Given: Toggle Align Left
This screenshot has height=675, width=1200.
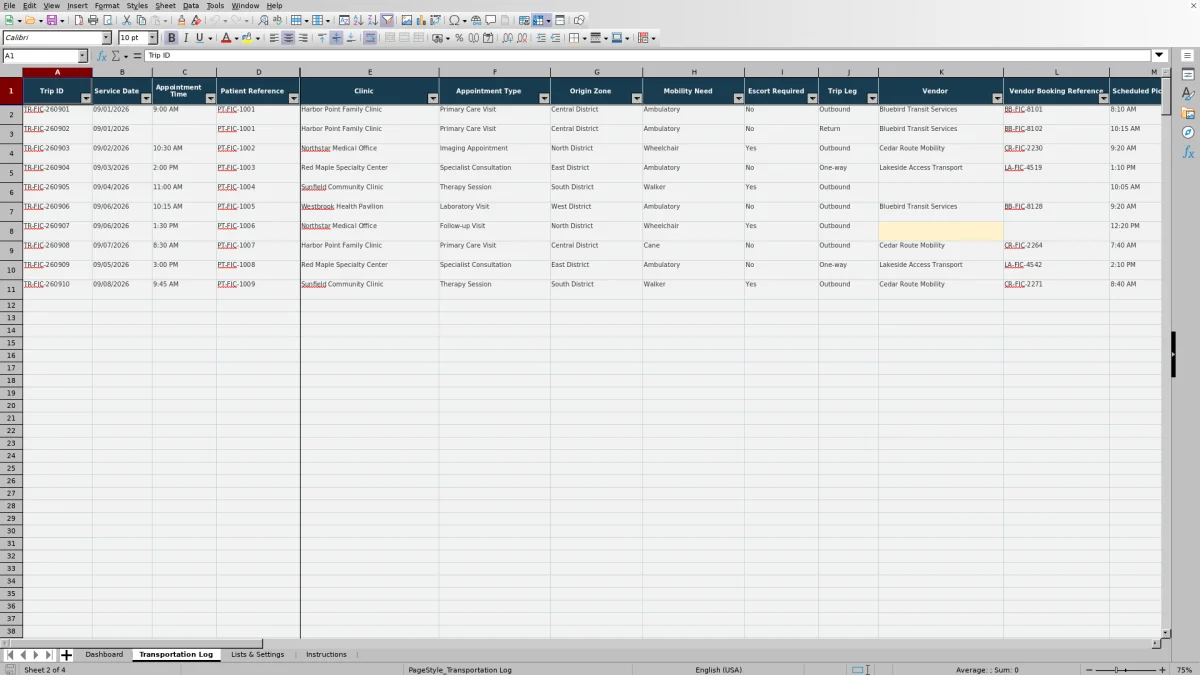Looking at the screenshot, I should pyautogui.click(x=274, y=38).
